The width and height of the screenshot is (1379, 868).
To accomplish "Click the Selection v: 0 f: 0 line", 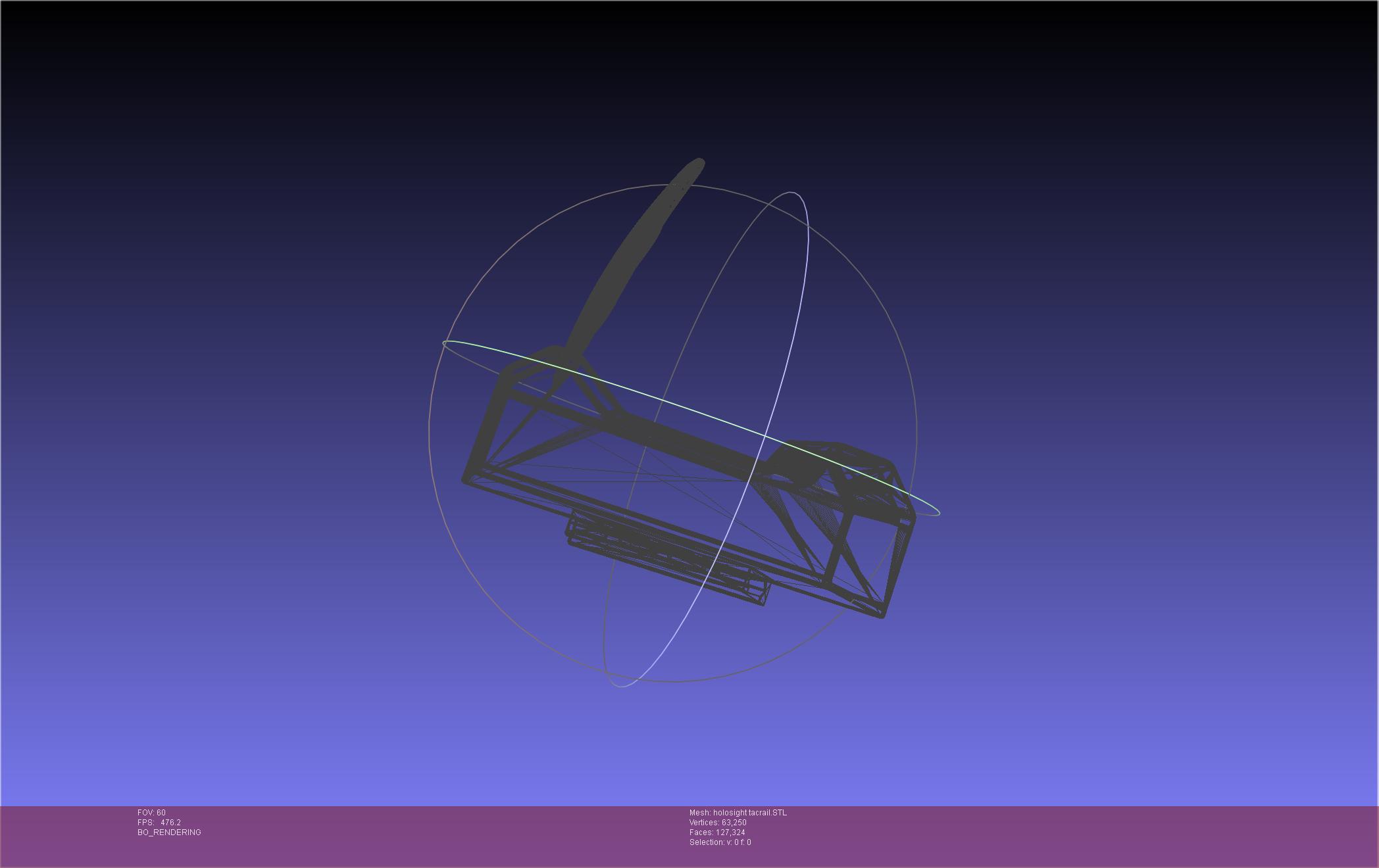I will point(720,842).
